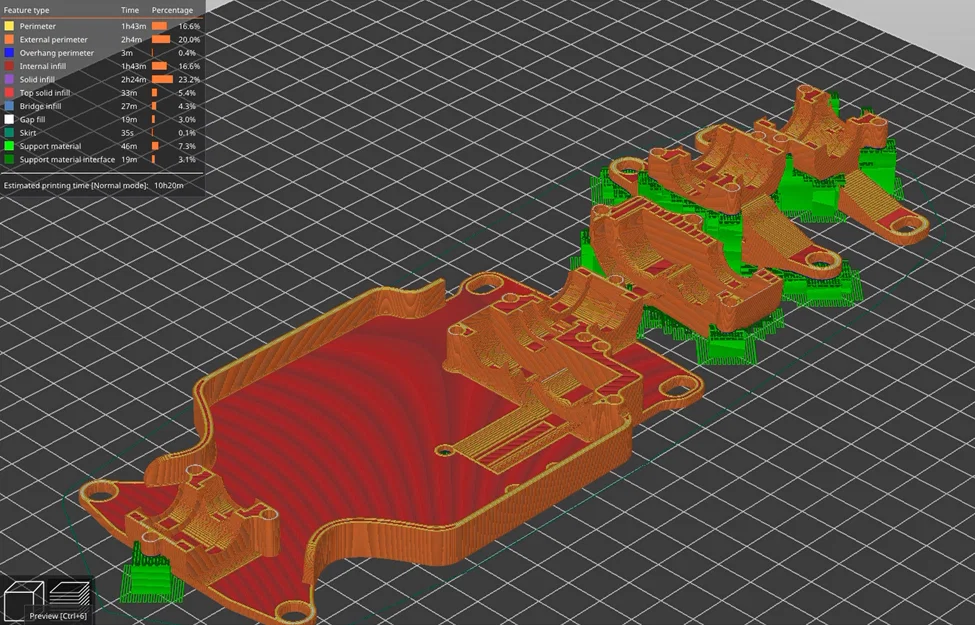Screen dimensions: 975x625
Task: Toggle visibility of Perimeter extrusions
Action: [38, 26]
